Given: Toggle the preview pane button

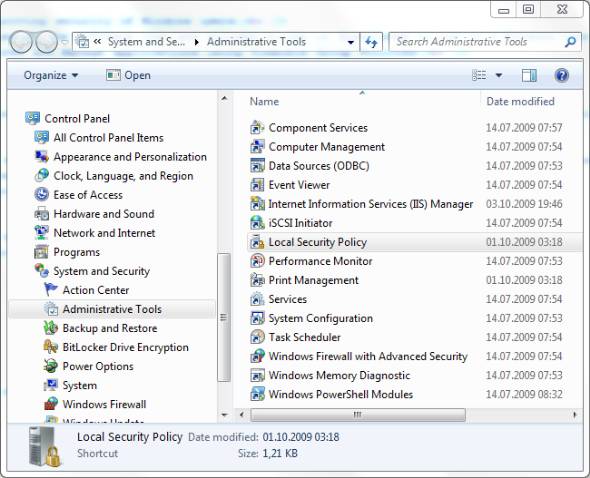Looking at the screenshot, I should click(529, 75).
